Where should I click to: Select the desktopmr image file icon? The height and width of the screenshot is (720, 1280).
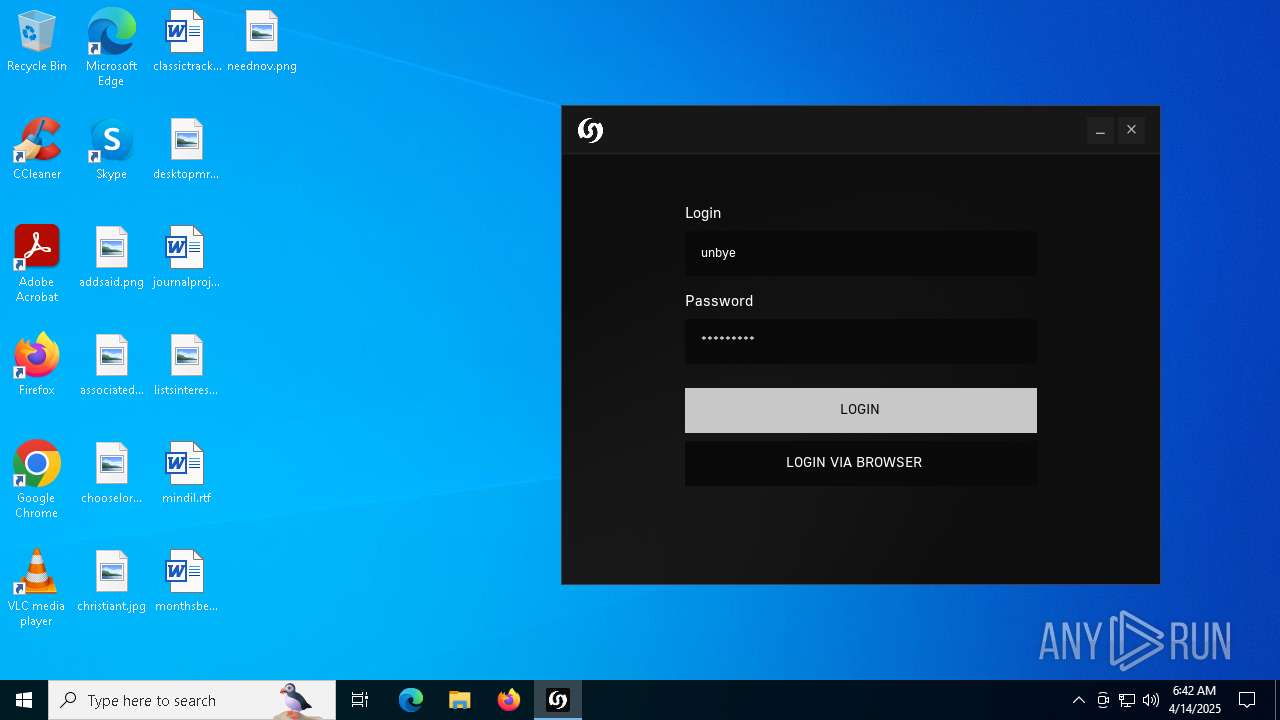tap(186, 150)
